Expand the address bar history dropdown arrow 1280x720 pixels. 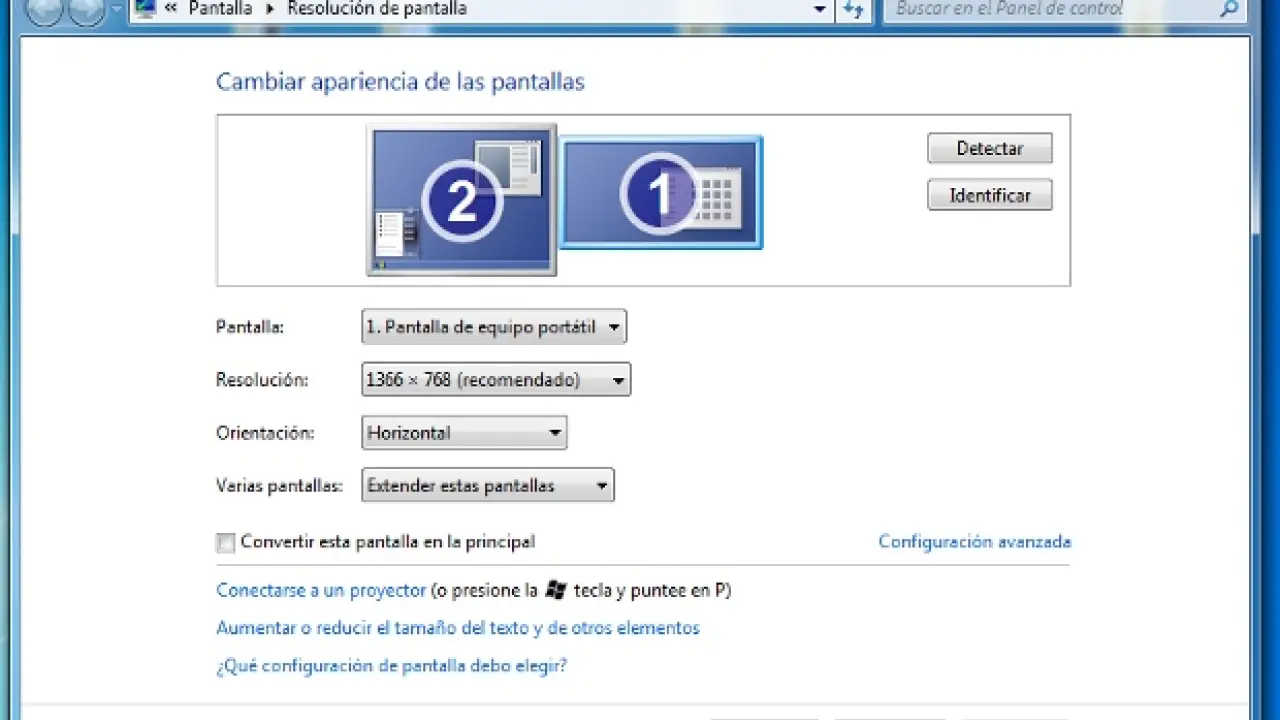tap(820, 9)
